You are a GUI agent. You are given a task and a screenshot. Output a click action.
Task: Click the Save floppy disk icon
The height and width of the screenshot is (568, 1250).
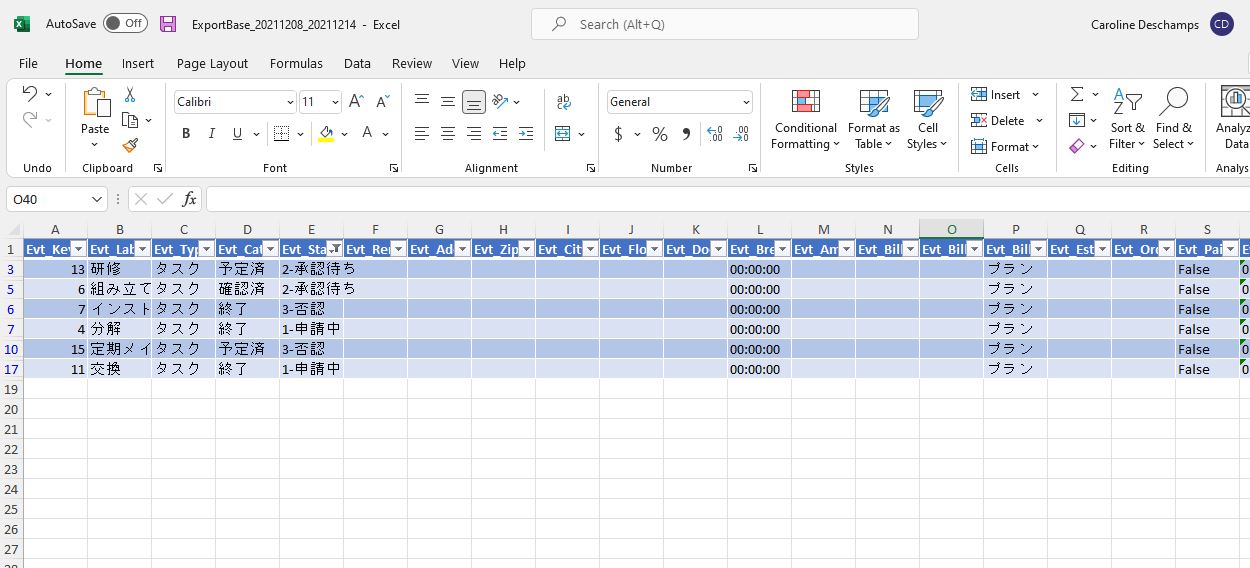pyautogui.click(x=168, y=24)
